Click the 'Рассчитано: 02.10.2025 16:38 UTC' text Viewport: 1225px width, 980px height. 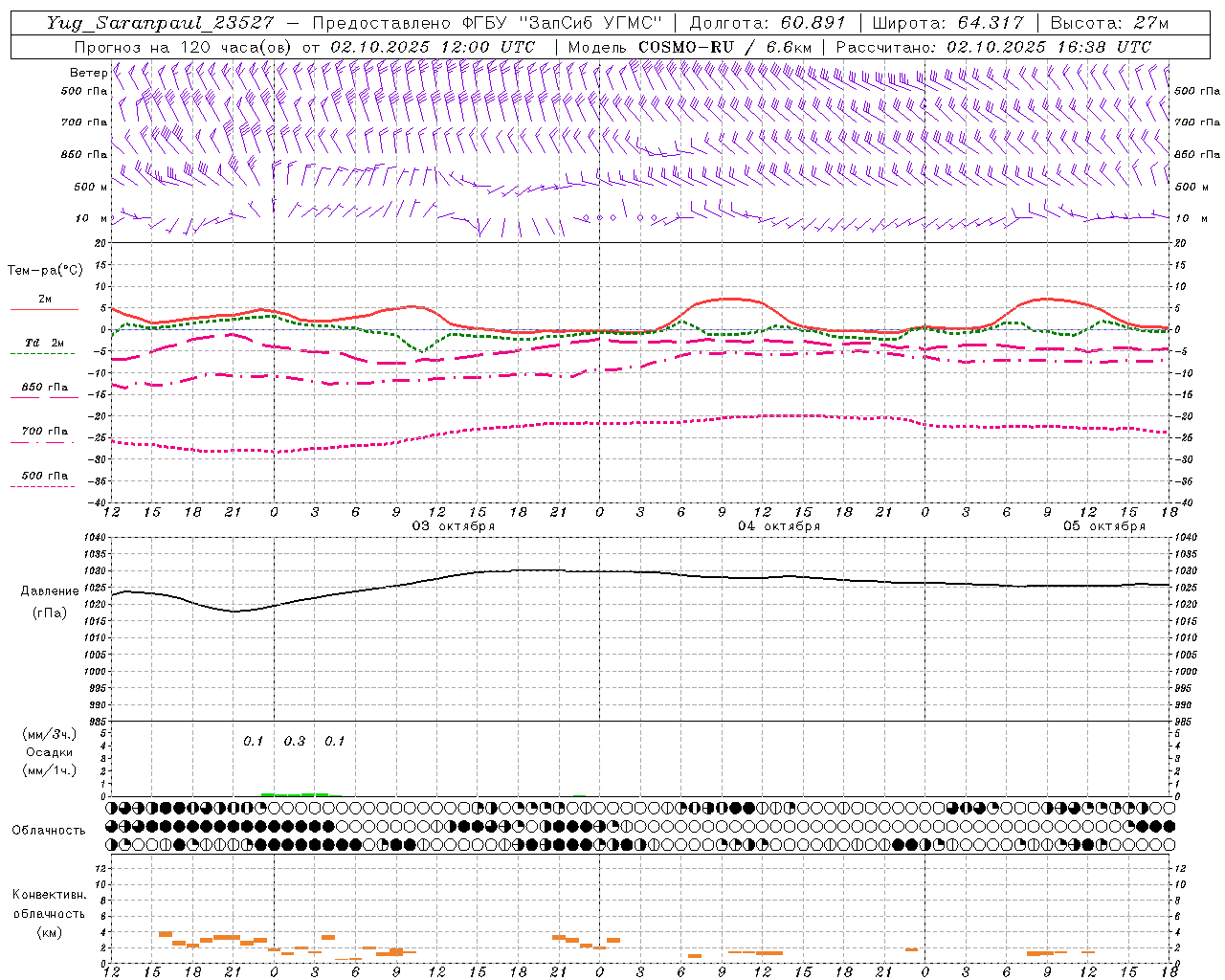pyautogui.click(x=993, y=47)
